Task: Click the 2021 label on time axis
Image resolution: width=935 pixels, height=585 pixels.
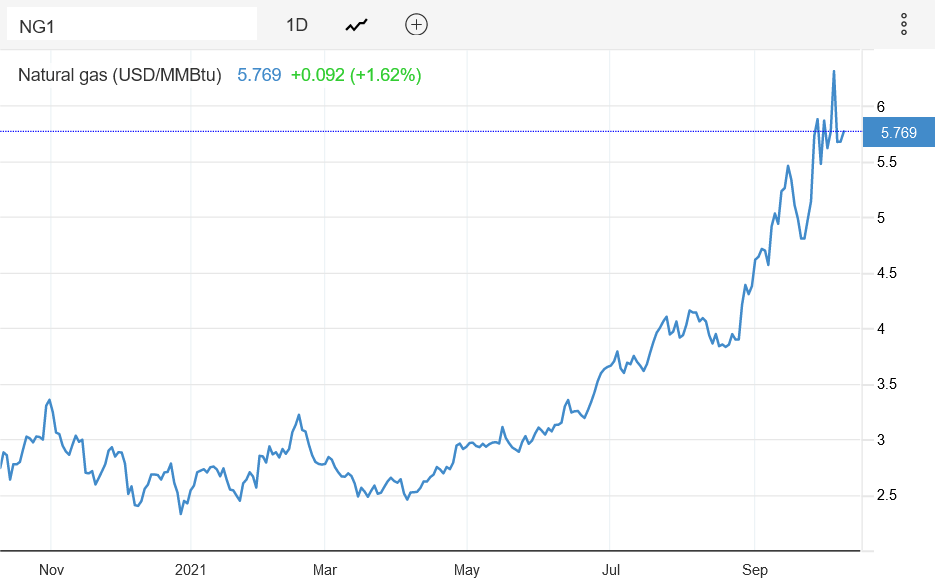Action: point(190,570)
